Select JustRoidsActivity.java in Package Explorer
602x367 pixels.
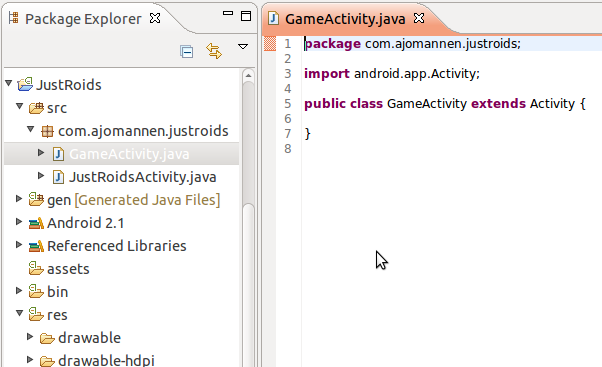point(143,177)
